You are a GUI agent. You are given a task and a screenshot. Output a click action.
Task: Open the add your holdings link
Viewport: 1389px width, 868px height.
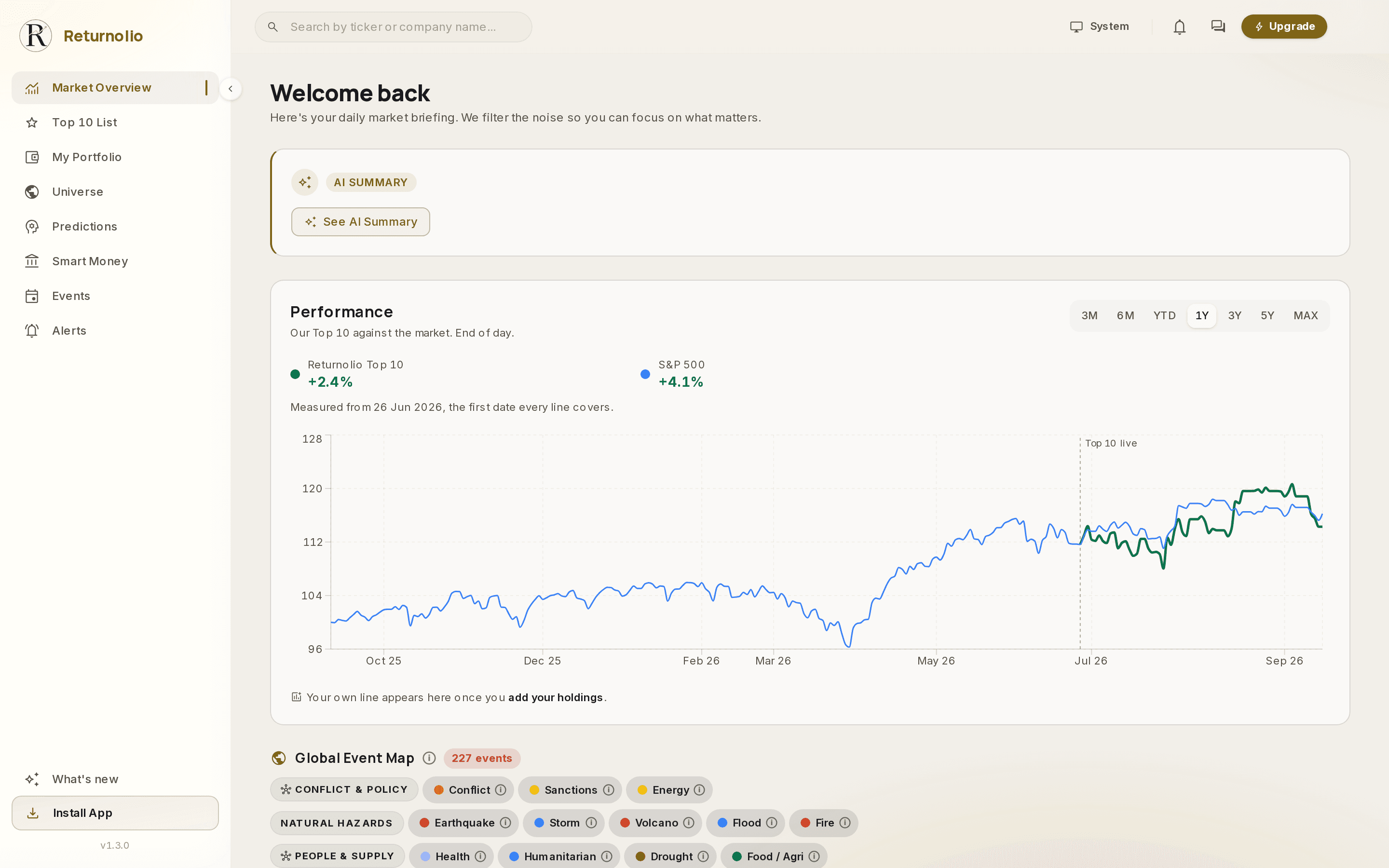tap(555, 697)
